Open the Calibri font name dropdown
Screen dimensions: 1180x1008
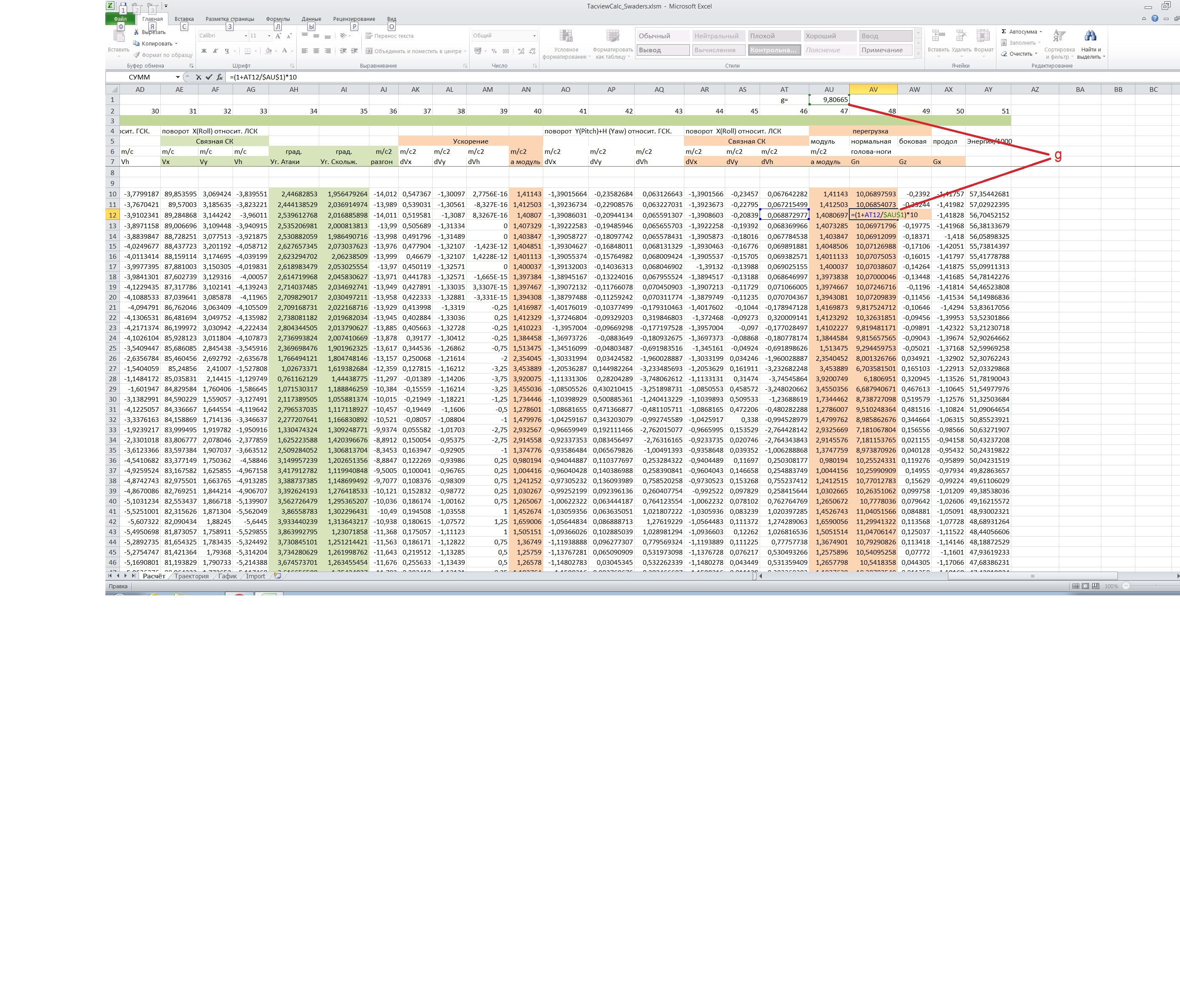245,36
